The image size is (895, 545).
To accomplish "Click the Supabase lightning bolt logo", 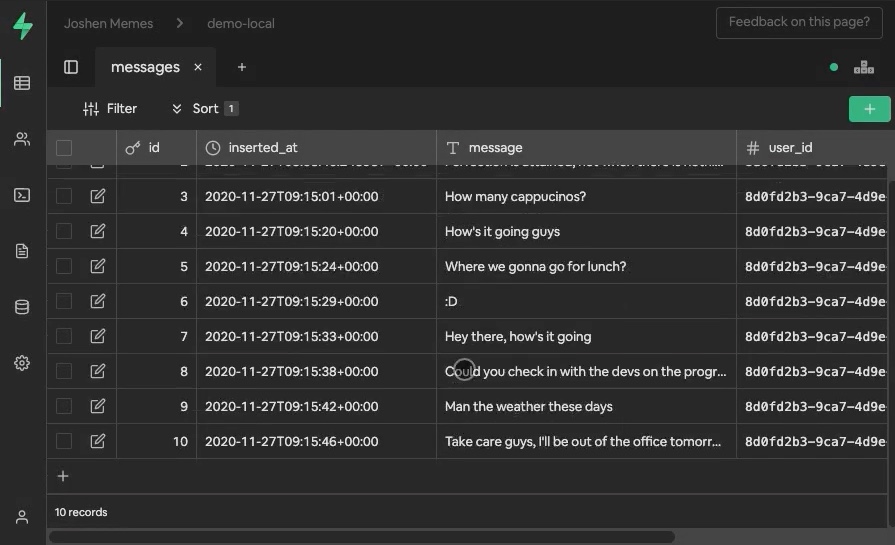I will coord(22,27).
